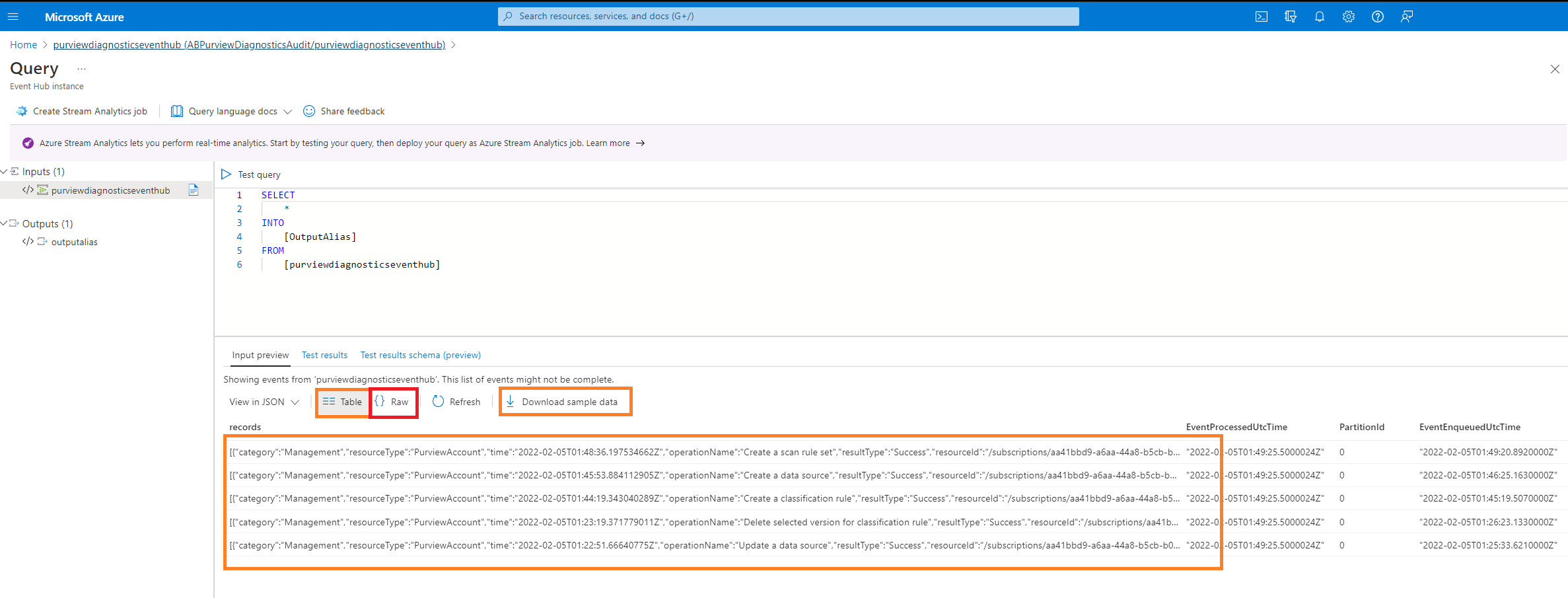1568x598 pixels.
Task: Click the enqueued time "2022-02-05T01:26:23.1330000Z"
Action: tap(1488, 522)
